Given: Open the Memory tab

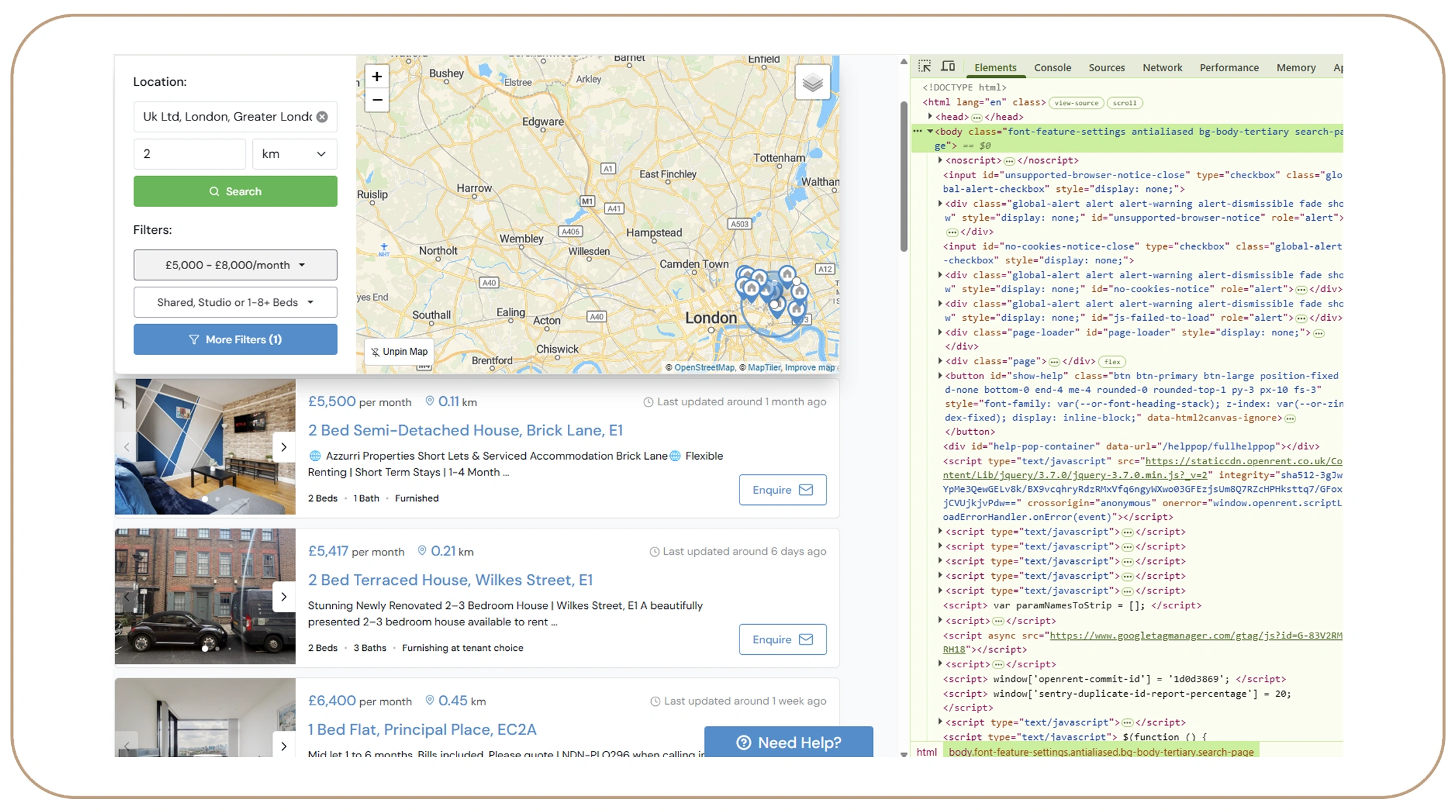Looking at the screenshot, I should coord(1296,67).
